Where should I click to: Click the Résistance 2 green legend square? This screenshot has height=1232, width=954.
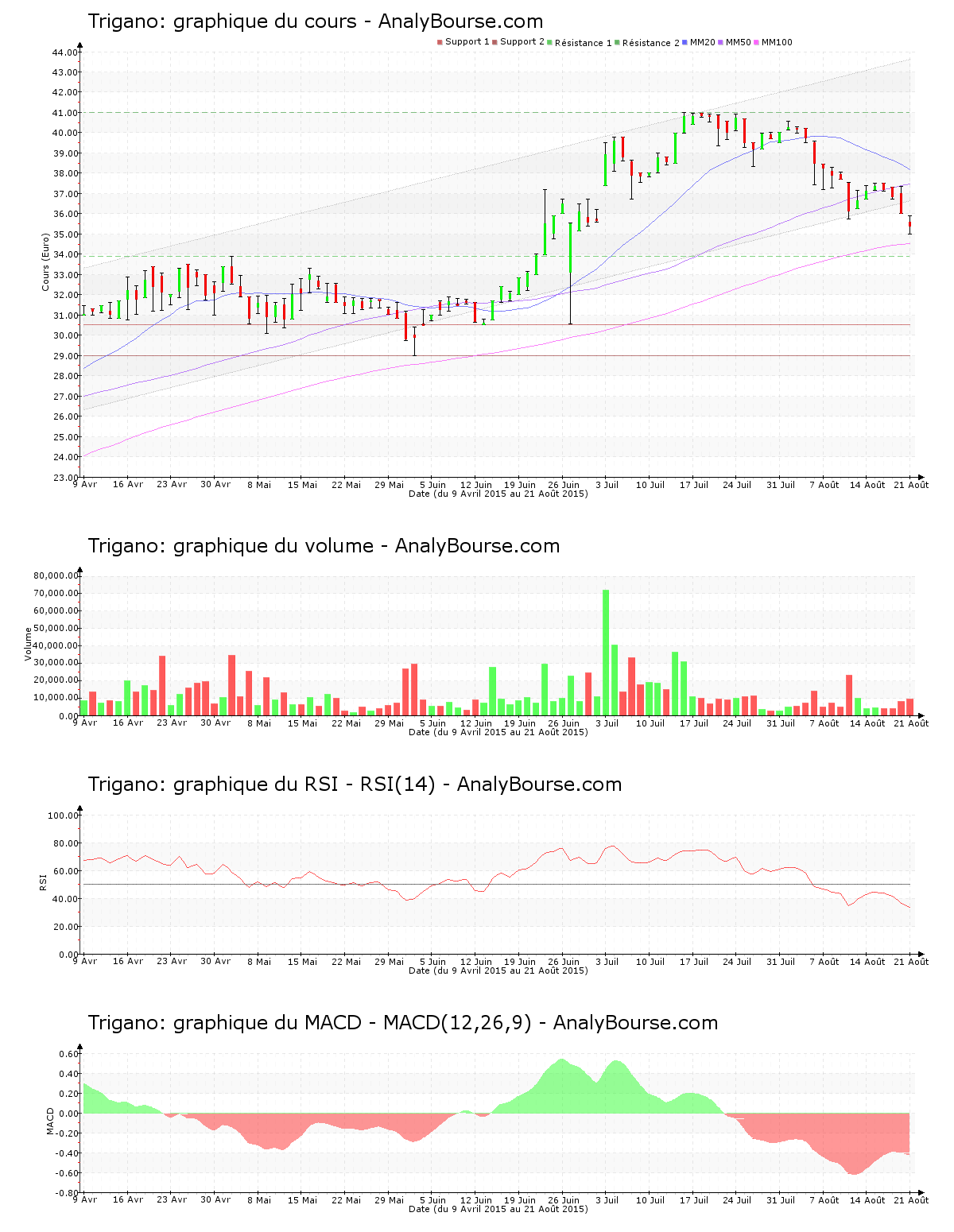(x=617, y=42)
